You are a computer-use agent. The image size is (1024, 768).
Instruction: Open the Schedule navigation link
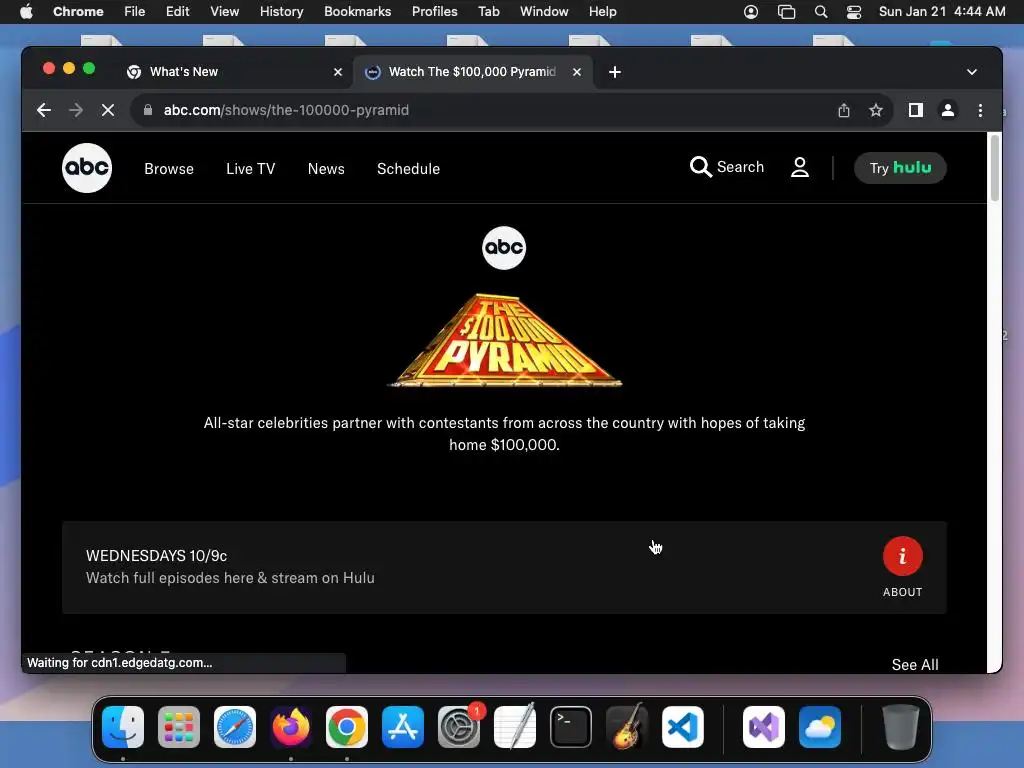coord(408,168)
